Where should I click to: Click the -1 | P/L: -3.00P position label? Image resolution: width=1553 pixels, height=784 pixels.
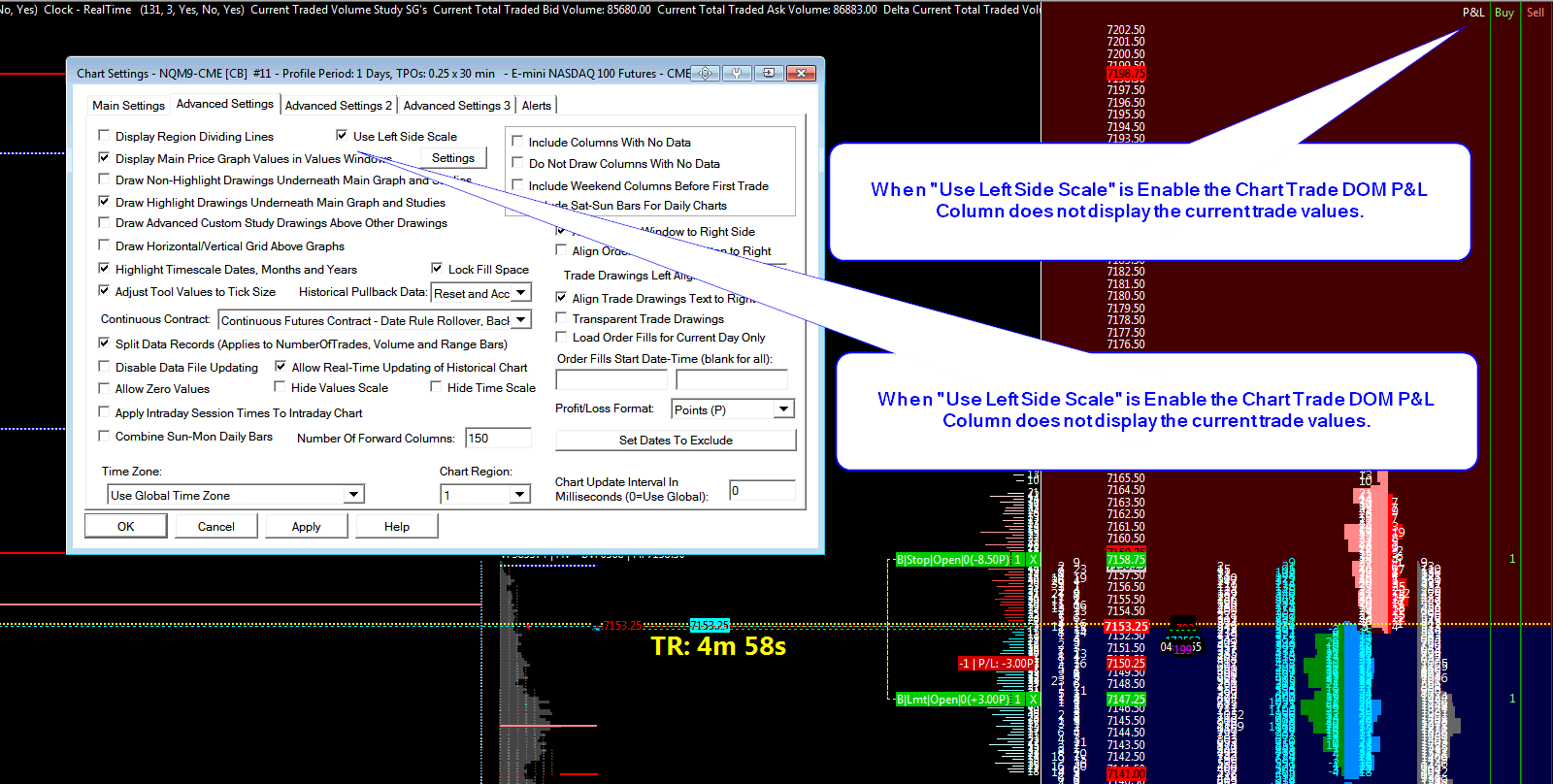point(996,664)
